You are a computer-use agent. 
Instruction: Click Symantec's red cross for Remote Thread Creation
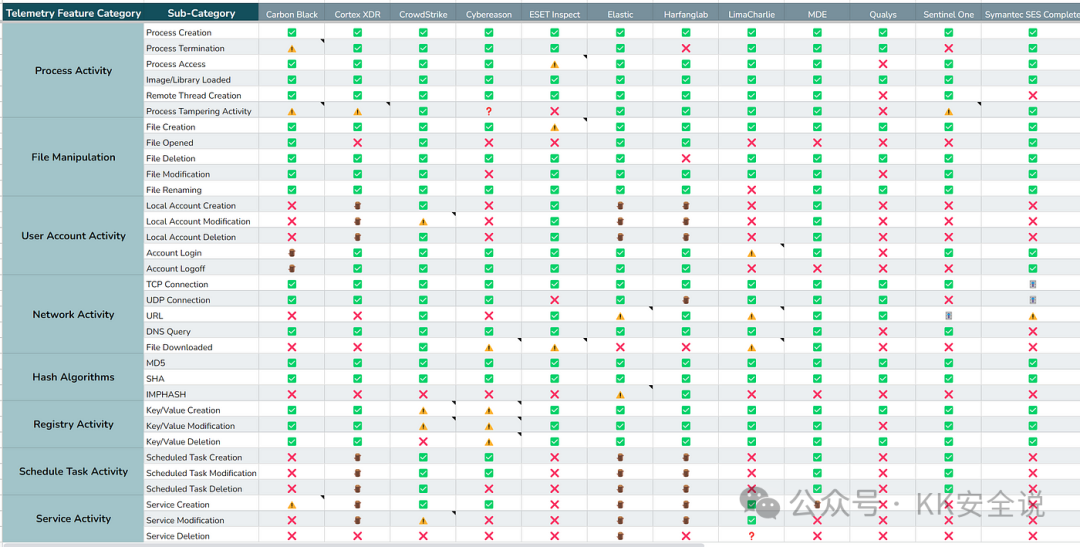tap(1032, 96)
